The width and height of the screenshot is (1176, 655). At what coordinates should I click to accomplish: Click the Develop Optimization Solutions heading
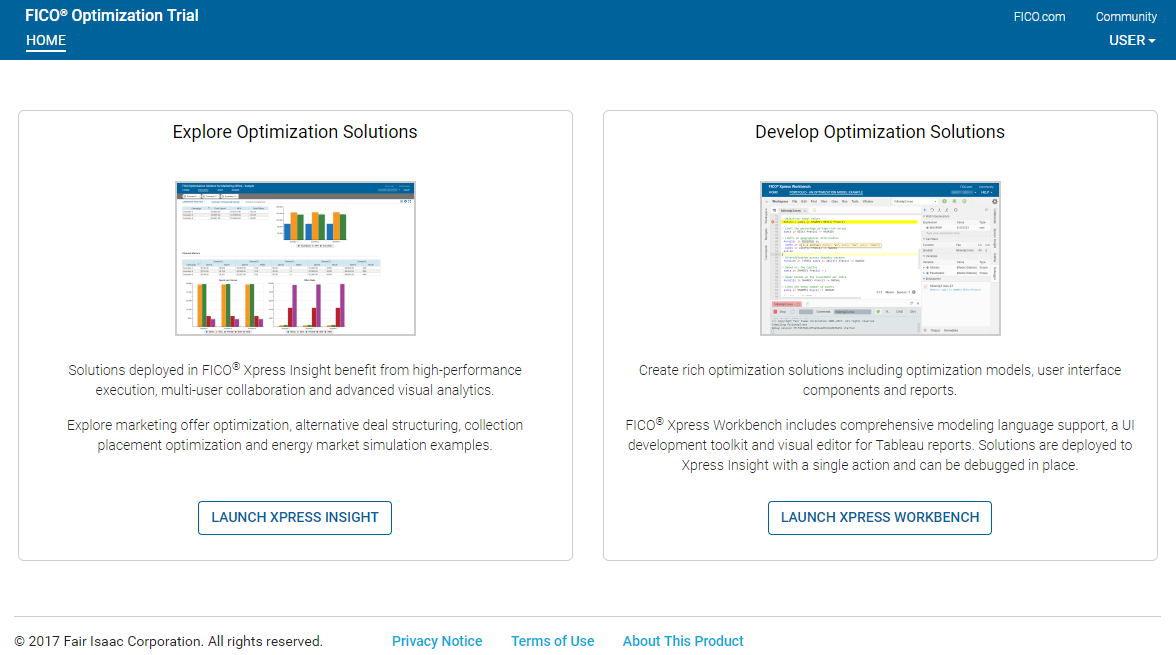(x=880, y=132)
